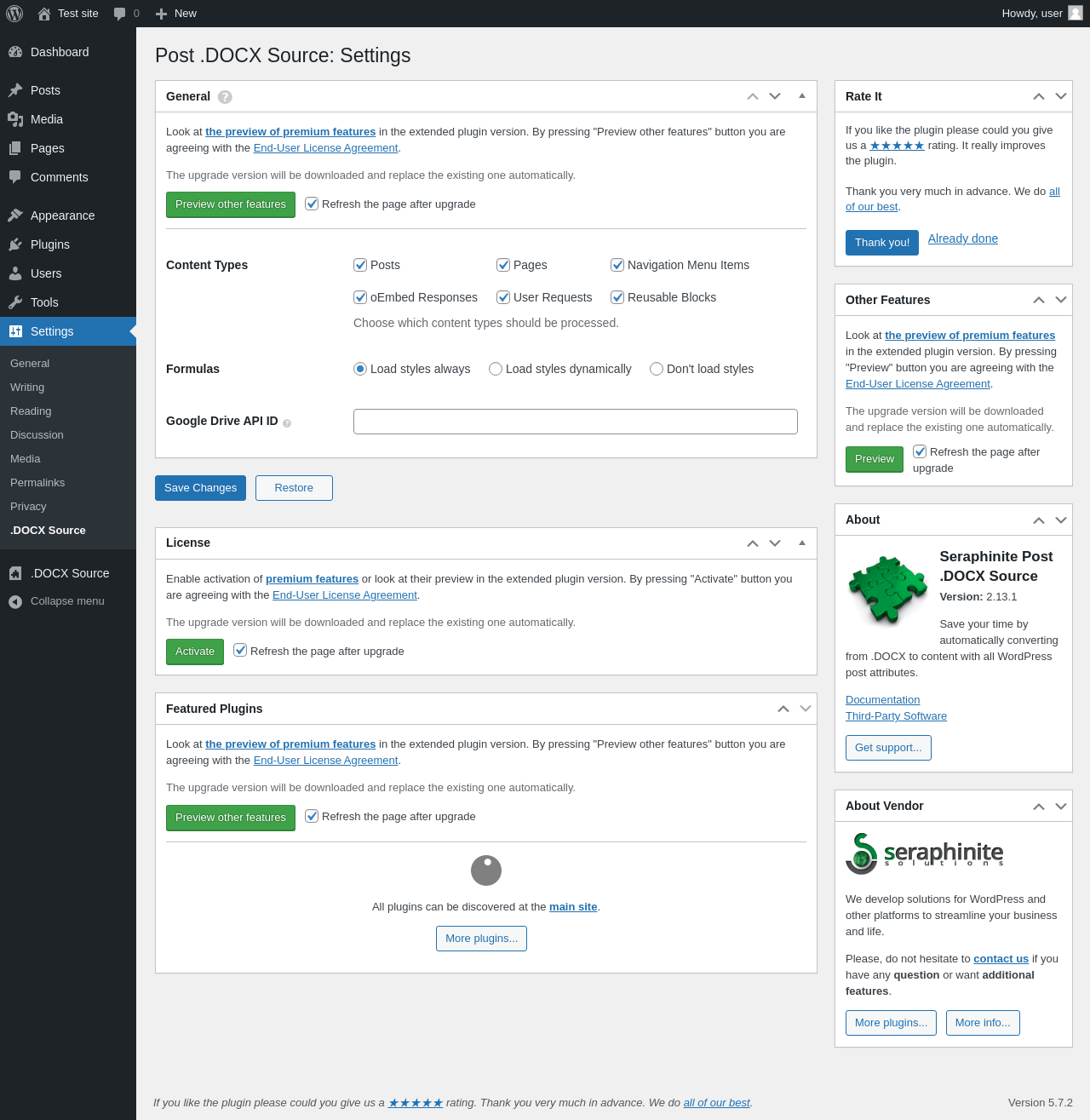Click the Tools wrench icon

pos(15,302)
